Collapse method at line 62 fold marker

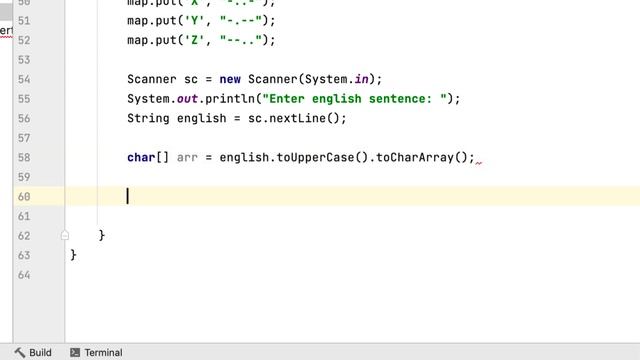[64, 236]
